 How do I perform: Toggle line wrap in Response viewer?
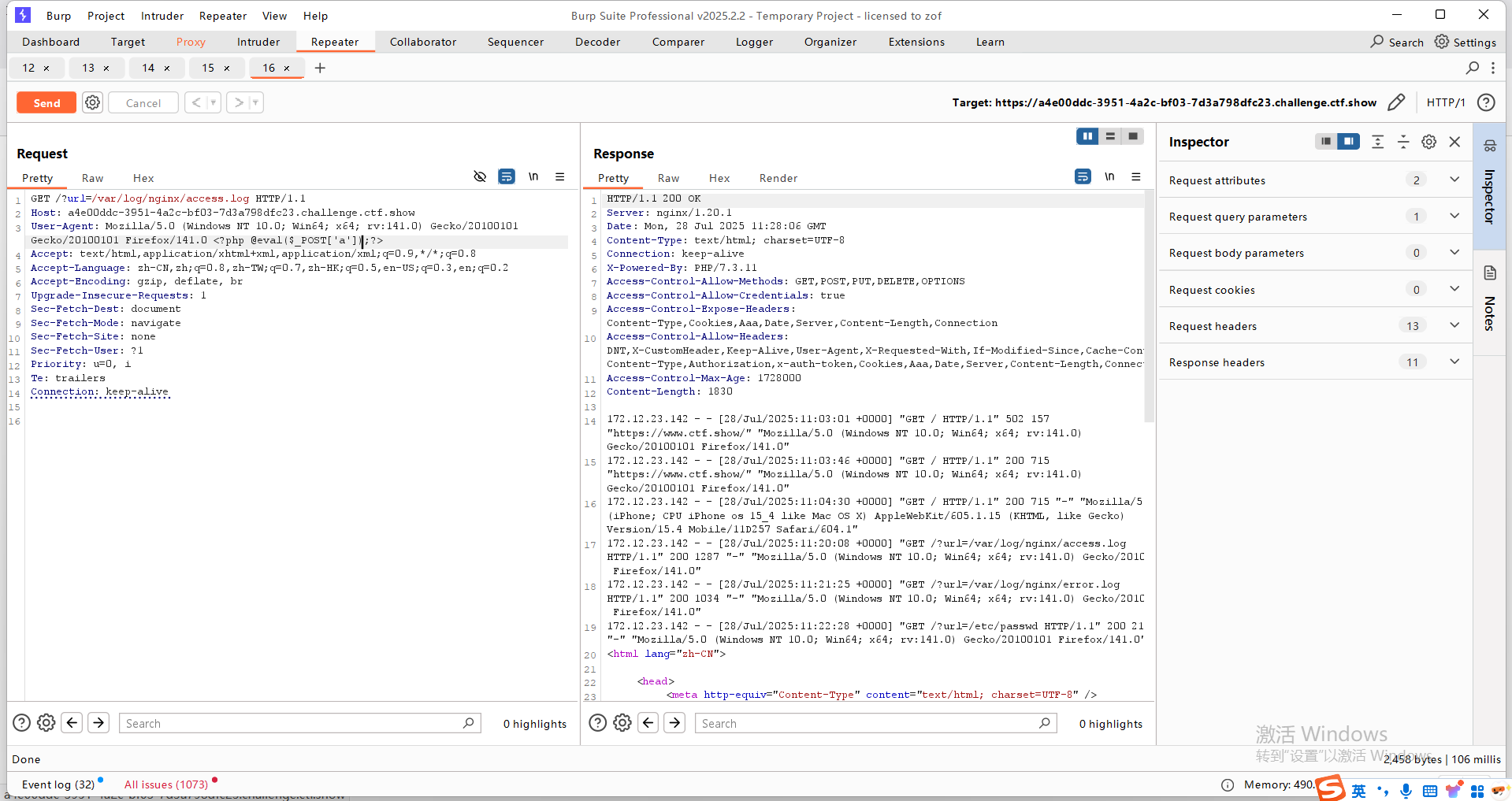[1083, 176]
